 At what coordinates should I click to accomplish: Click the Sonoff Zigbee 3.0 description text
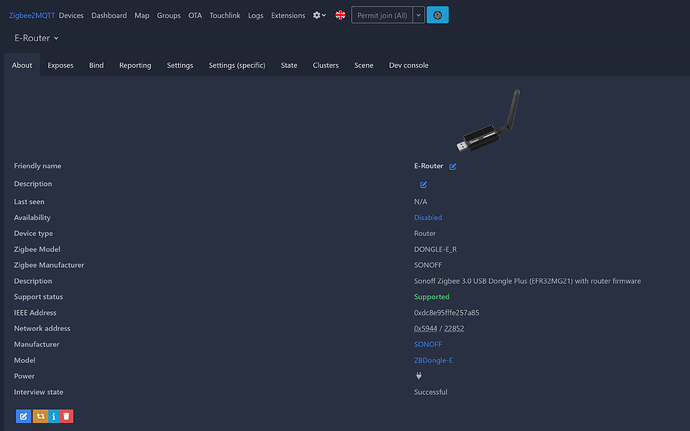(527, 281)
